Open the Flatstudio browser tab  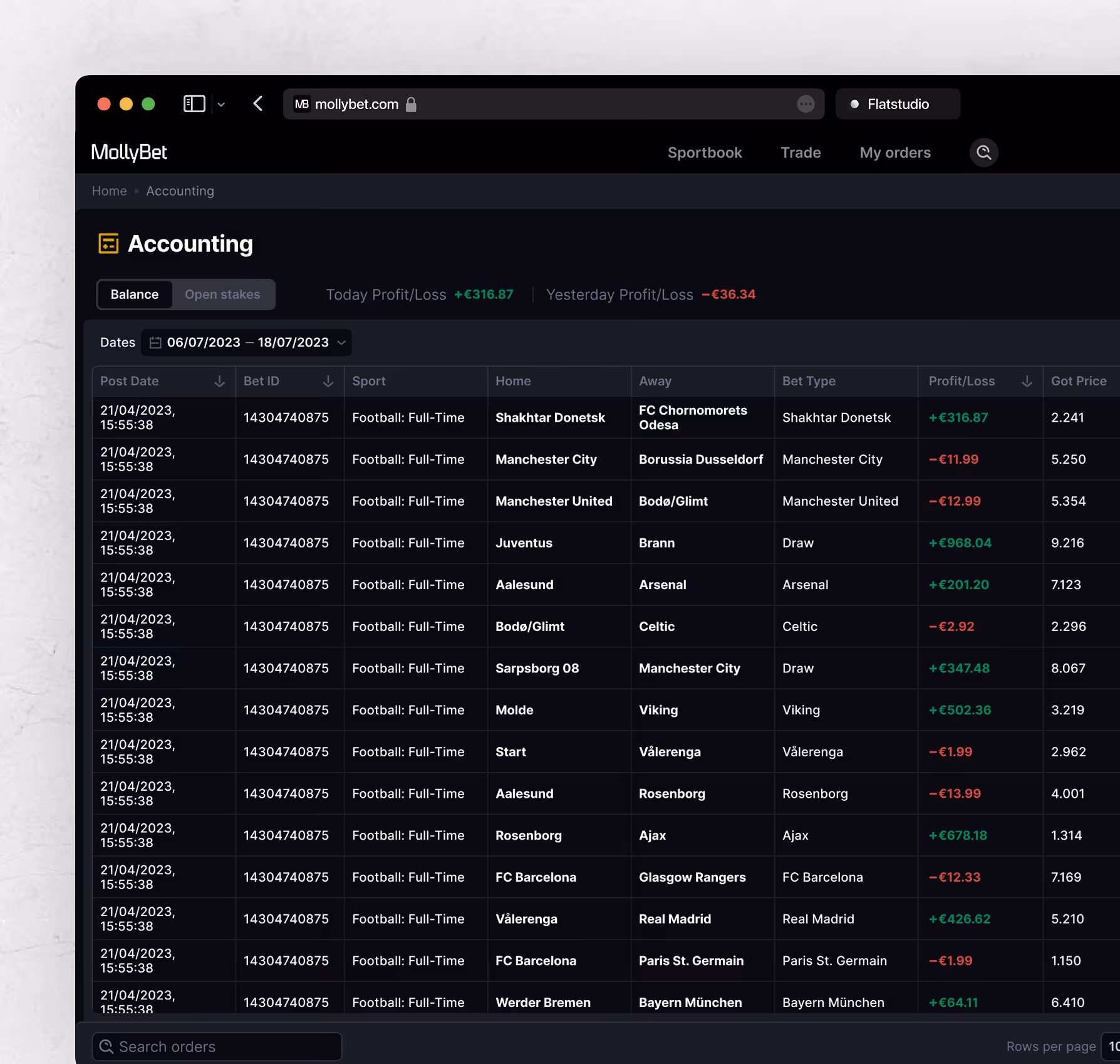(898, 104)
